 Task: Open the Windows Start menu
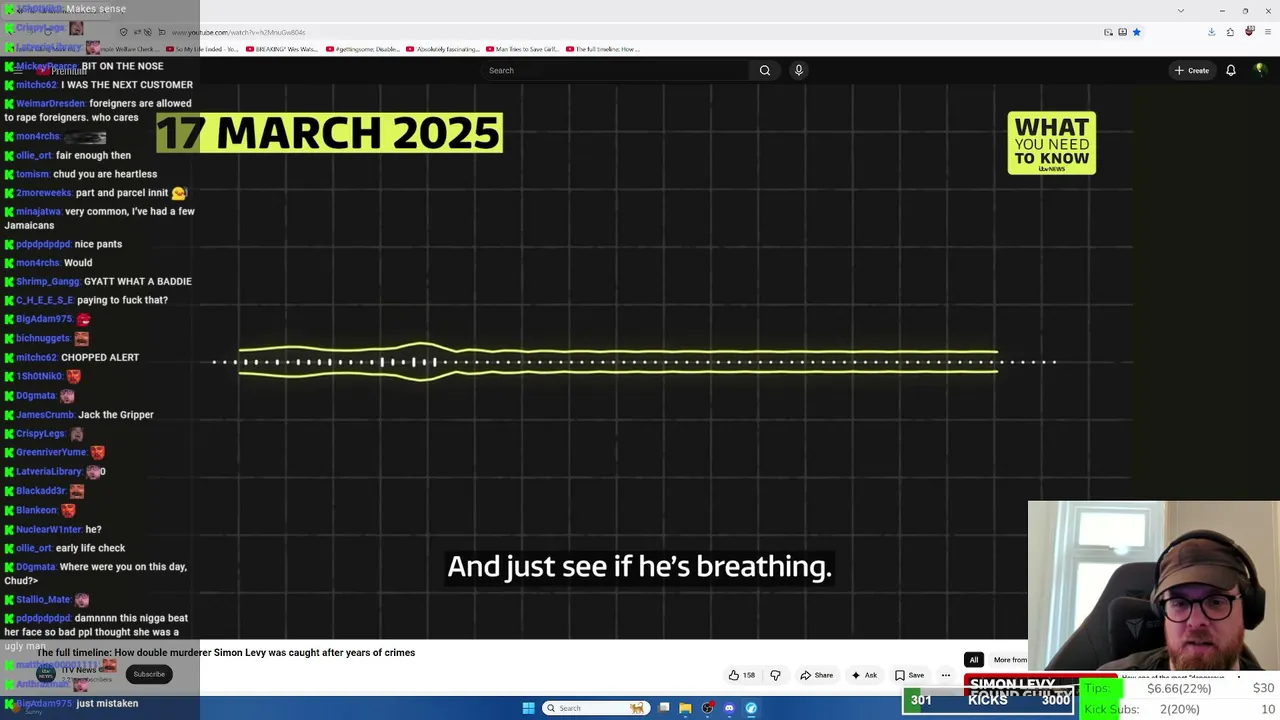point(528,708)
